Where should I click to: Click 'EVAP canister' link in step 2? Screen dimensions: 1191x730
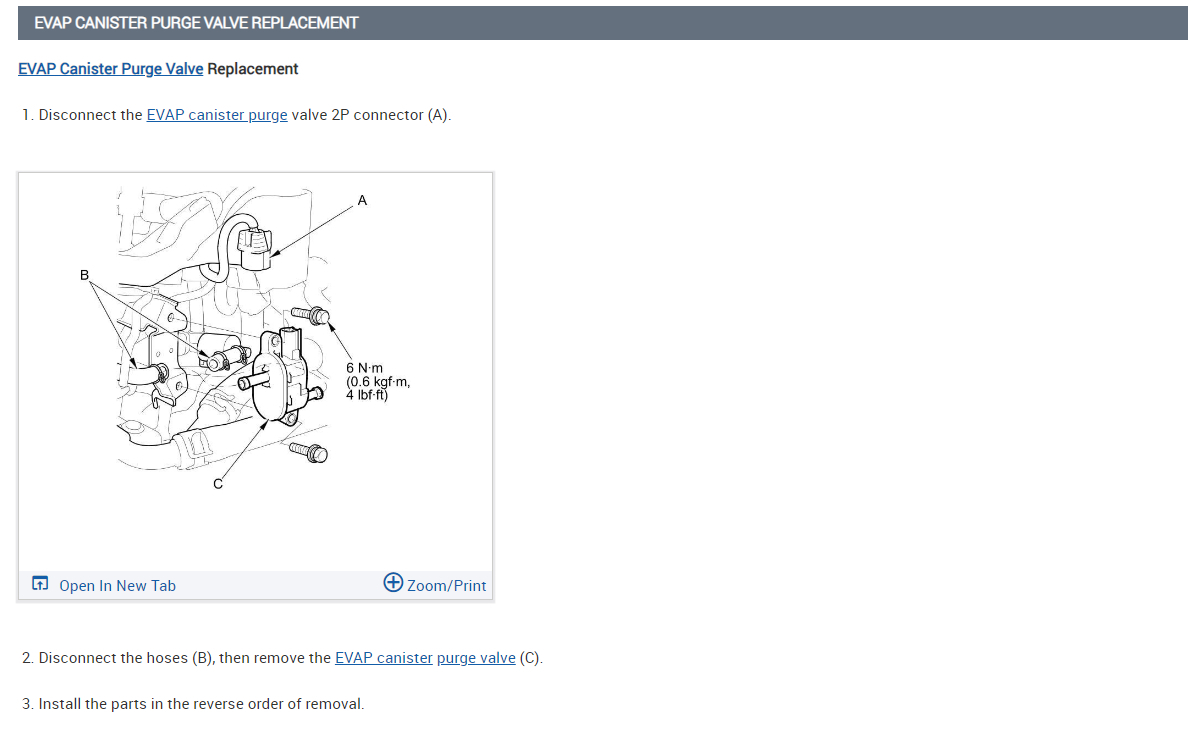click(384, 658)
